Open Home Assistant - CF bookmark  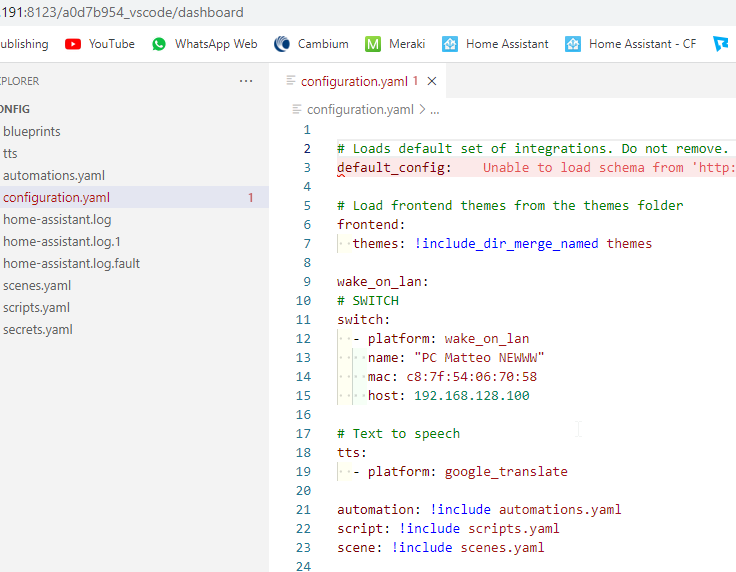click(630, 44)
